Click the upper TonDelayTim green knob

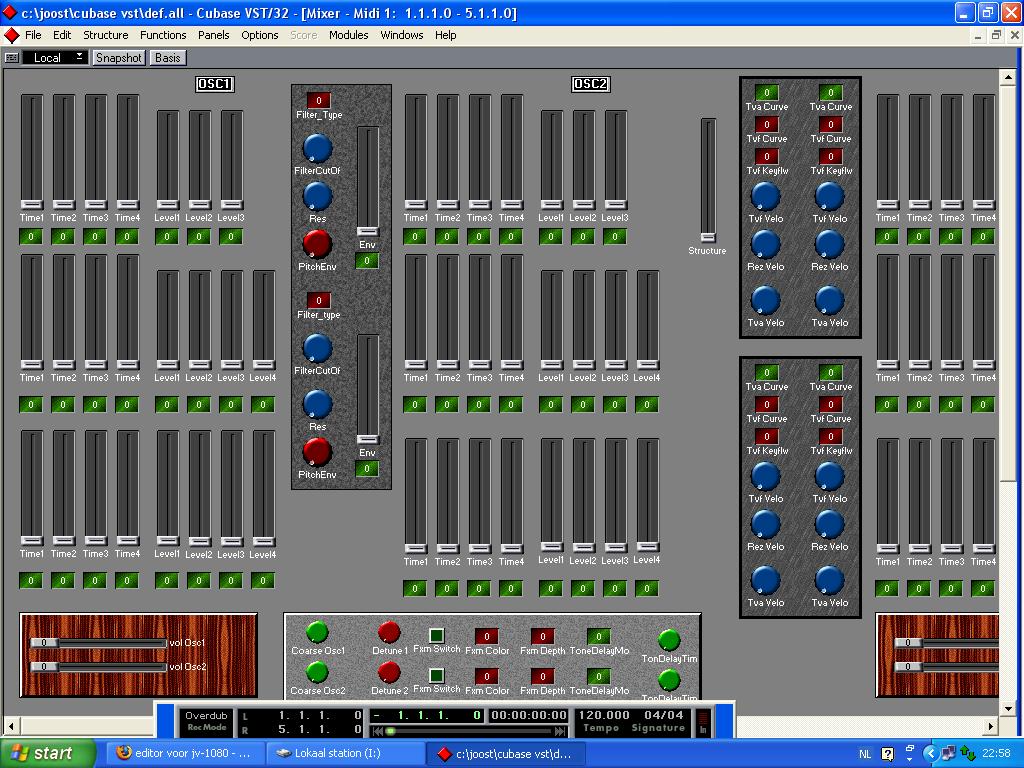[x=669, y=641]
